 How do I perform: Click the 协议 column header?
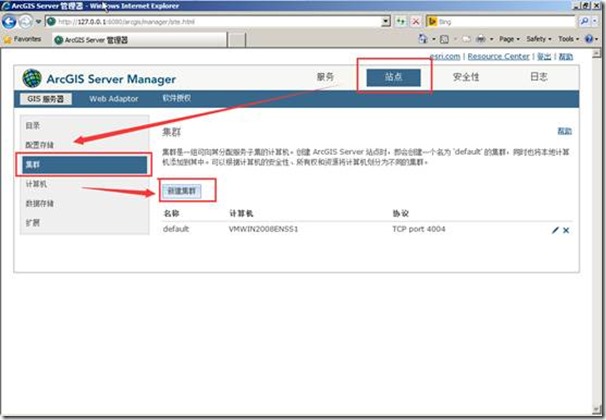[400, 213]
